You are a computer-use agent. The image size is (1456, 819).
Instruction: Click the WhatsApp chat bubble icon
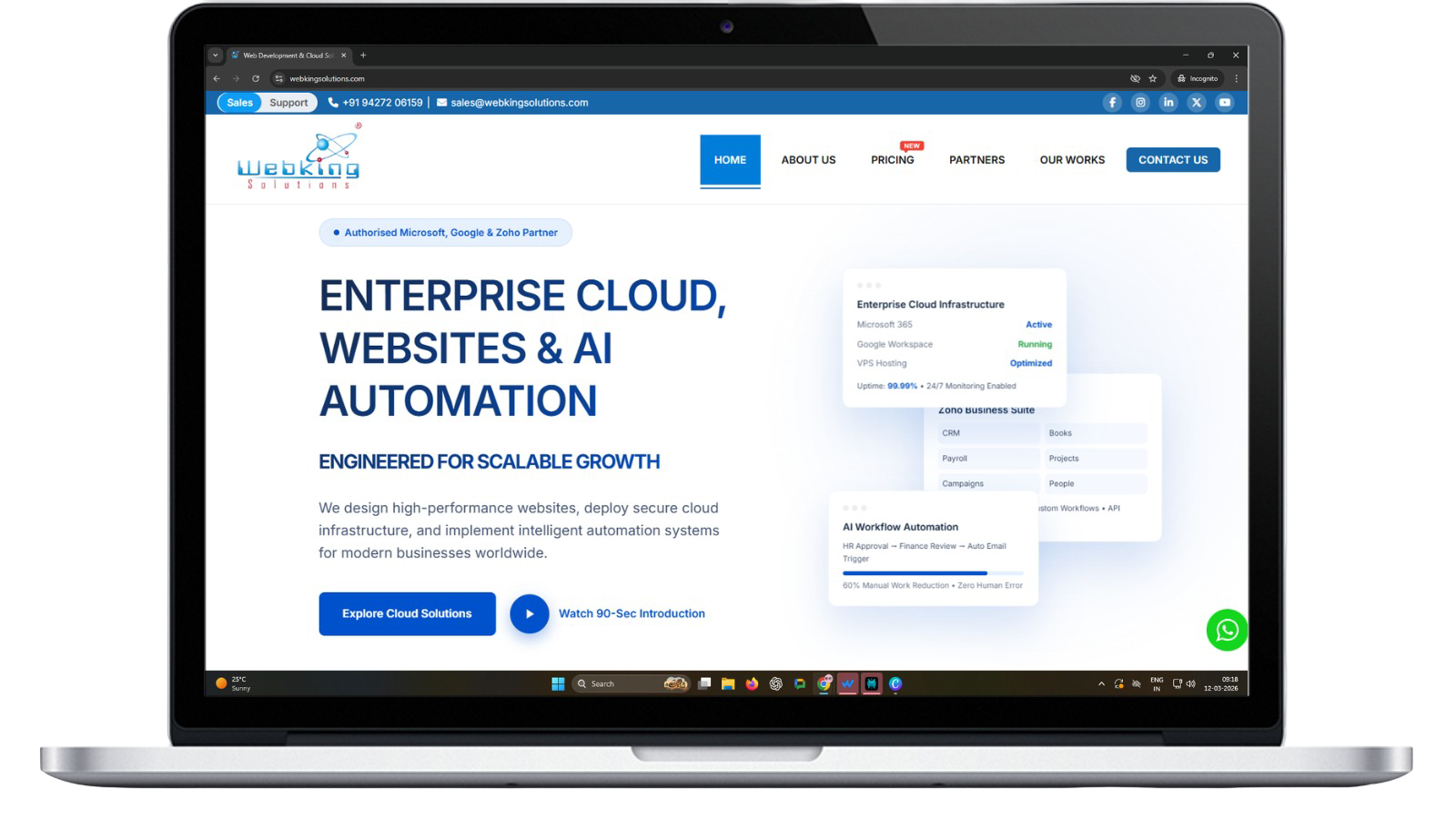point(1227,629)
